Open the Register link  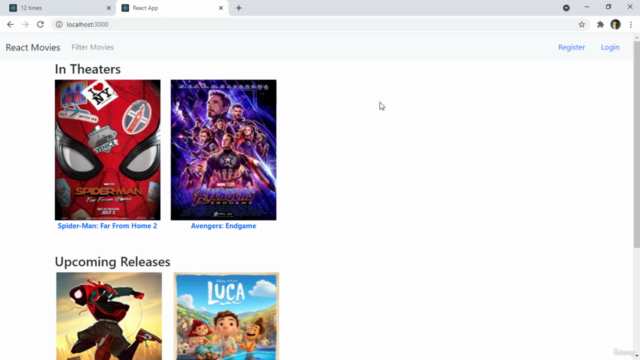tap(571, 47)
